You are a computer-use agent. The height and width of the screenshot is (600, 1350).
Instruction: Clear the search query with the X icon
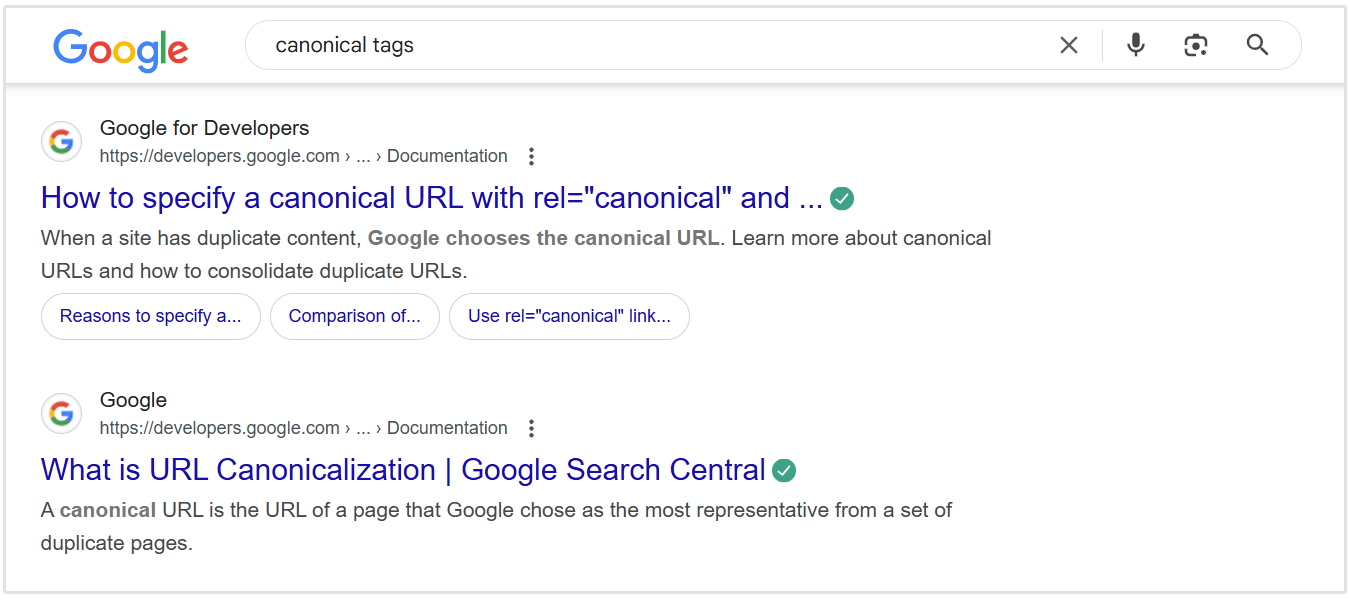pos(1068,45)
